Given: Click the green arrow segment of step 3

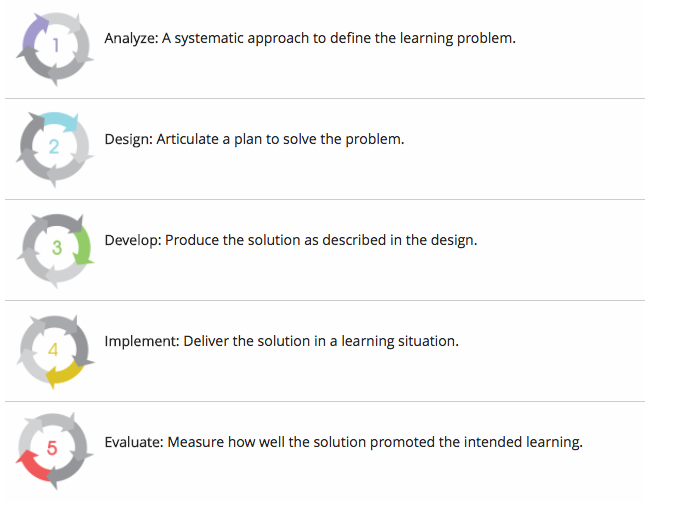Looking at the screenshot, I should tap(83, 245).
